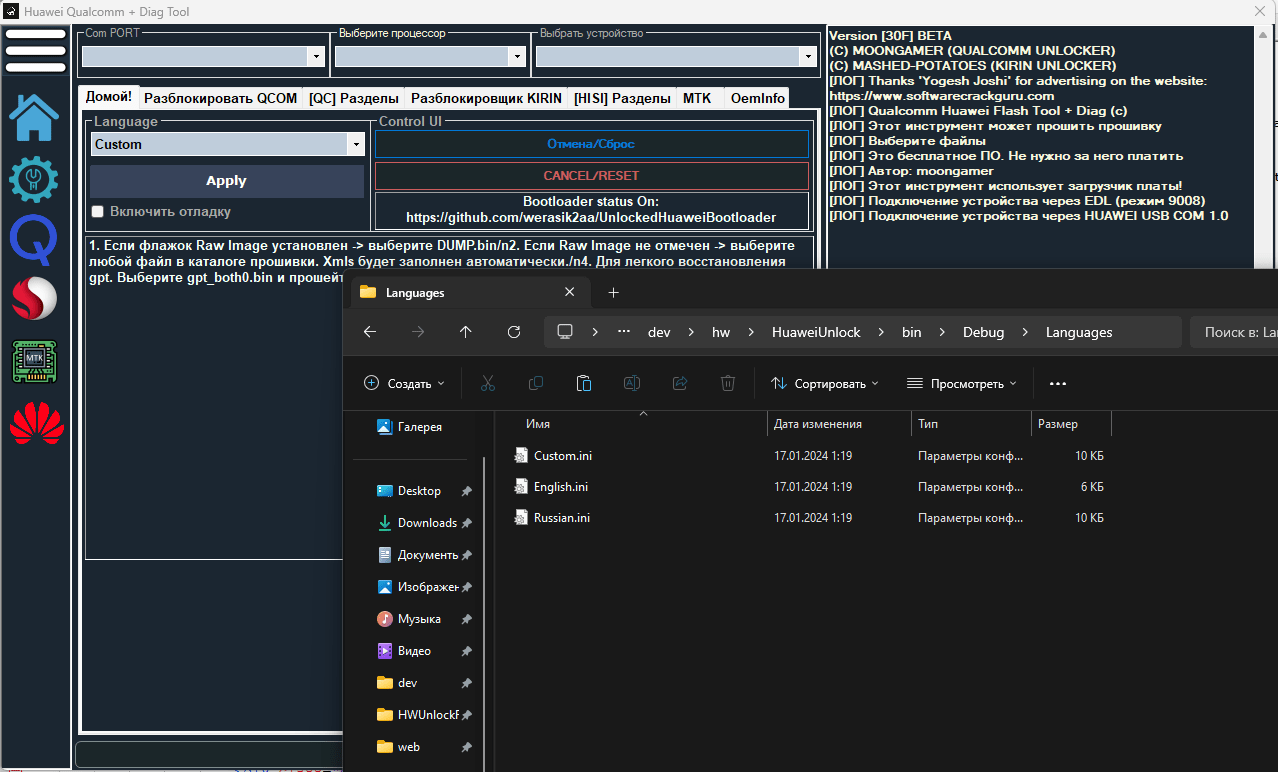1278x772 pixels.
Task: Click the Cut scissors icon in Explorer toolbar
Action: 488,383
